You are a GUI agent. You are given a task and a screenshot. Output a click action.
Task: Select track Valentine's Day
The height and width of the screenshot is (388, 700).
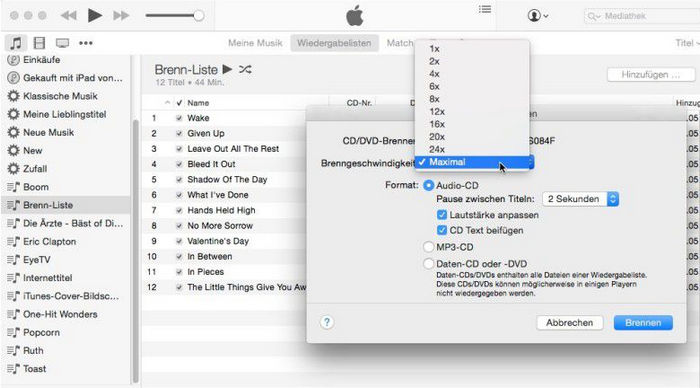[x=218, y=241]
